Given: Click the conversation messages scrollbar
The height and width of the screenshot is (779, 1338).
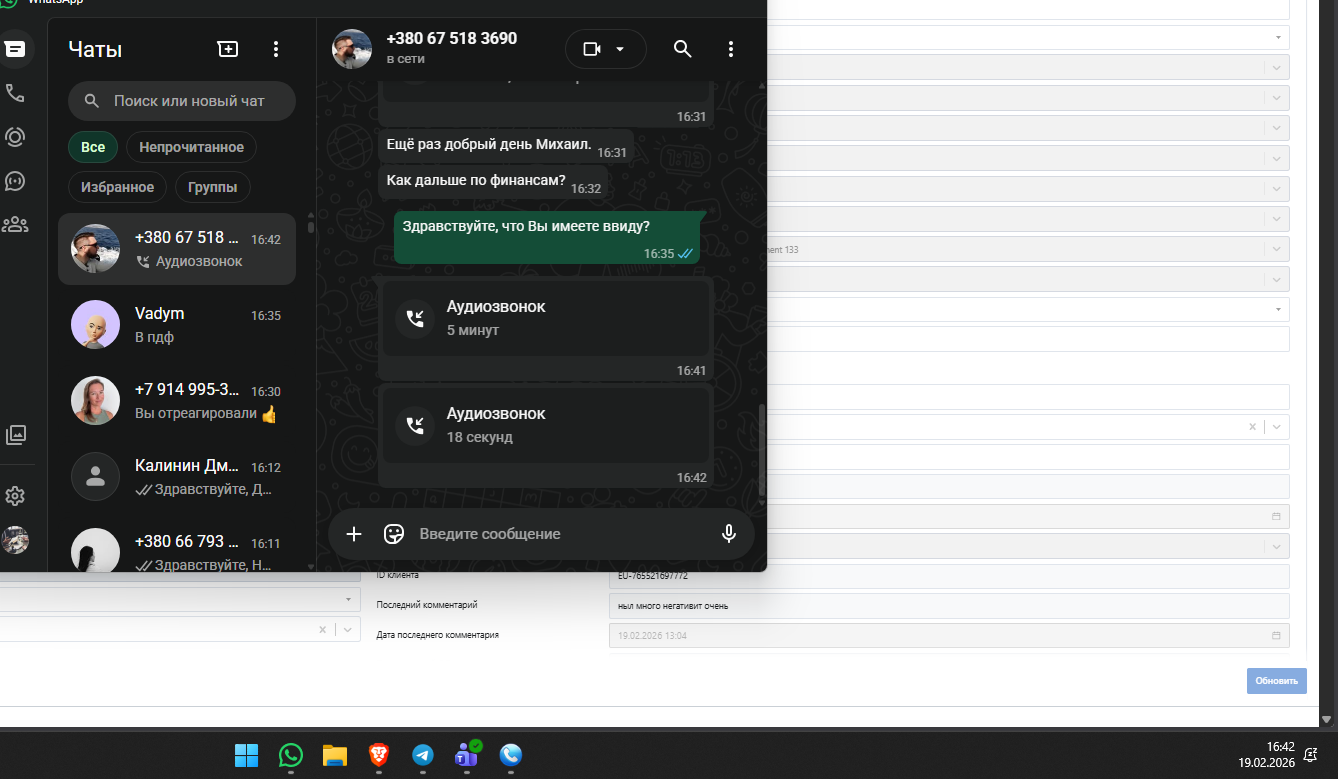Looking at the screenshot, I should (762, 450).
